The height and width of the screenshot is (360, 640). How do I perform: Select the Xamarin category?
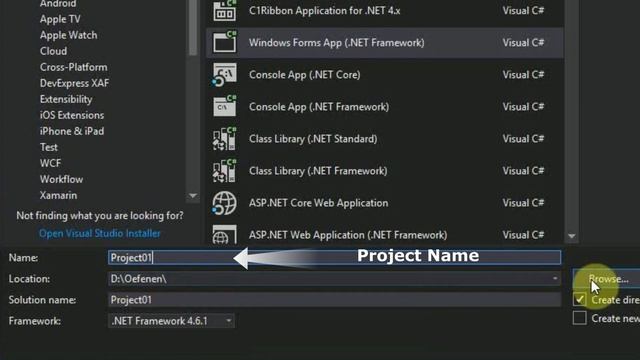58,195
